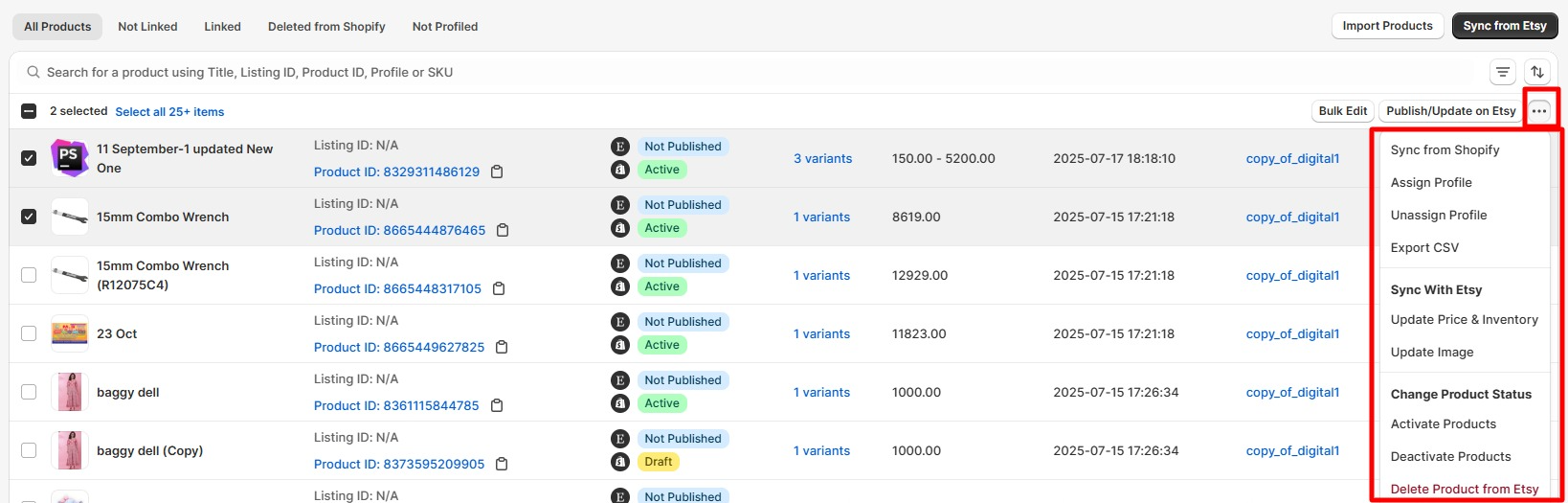Click Shopify icon in baggy dell (Copy) row

(x=620, y=462)
